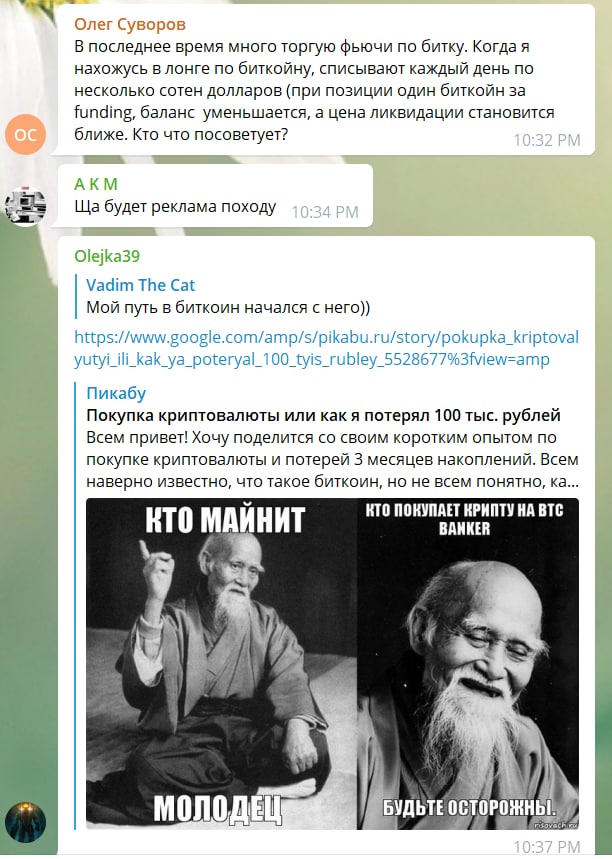Open Olejka39's avatar at bottom left
Image resolution: width=612 pixels, height=859 pixels.
click(25, 822)
